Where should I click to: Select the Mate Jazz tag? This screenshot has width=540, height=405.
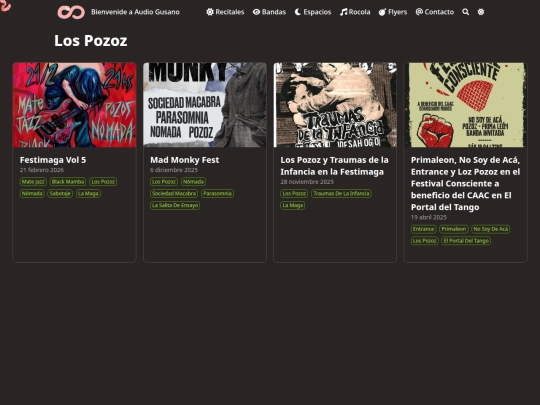pyautogui.click(x=33, y=181)
